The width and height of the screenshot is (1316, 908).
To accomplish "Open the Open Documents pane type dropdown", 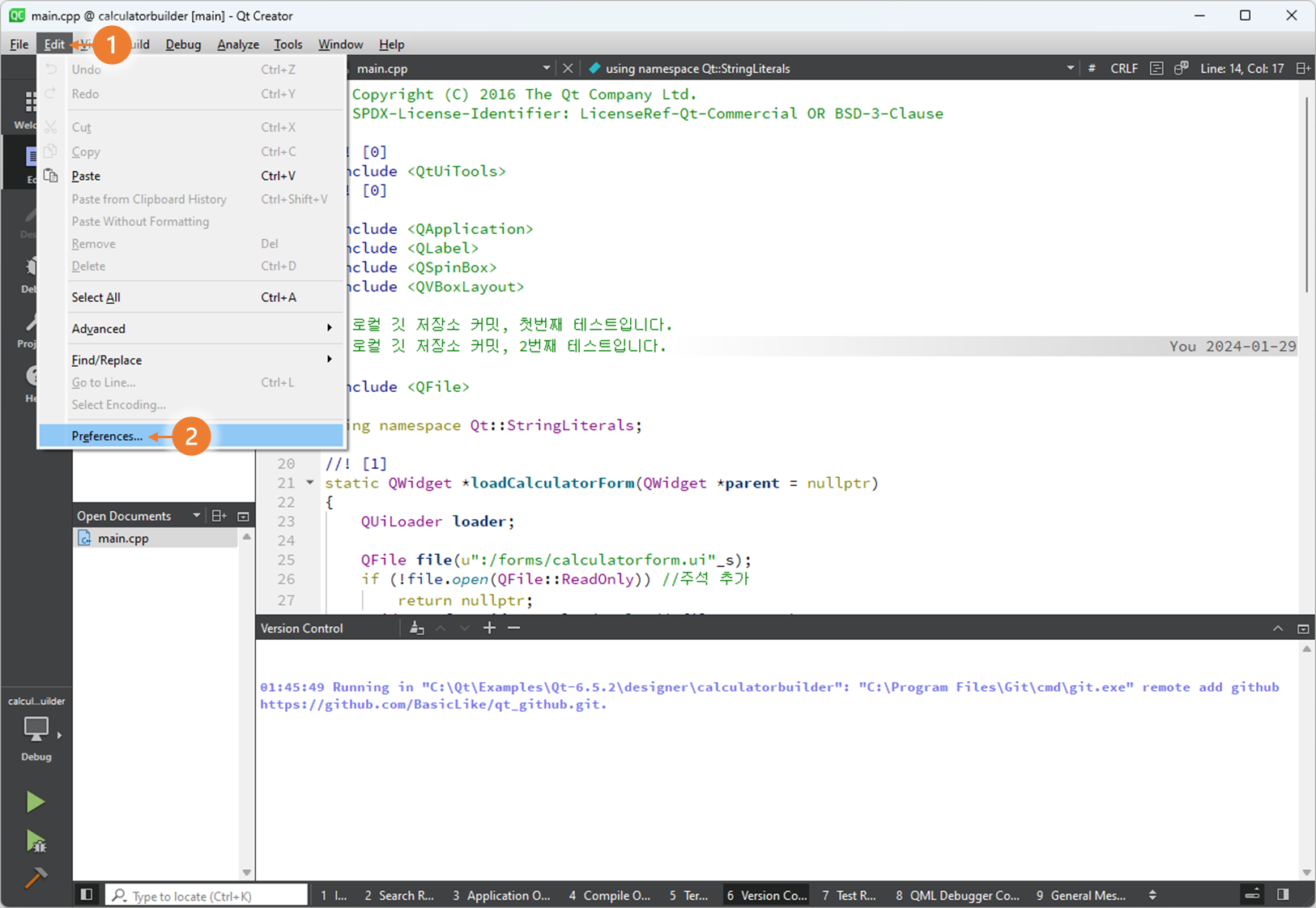I will (196, 515).
